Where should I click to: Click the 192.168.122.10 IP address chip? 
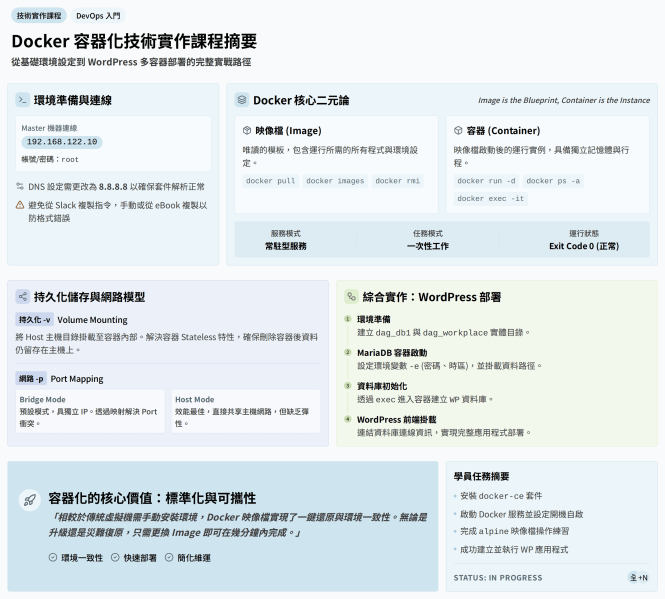62,142
